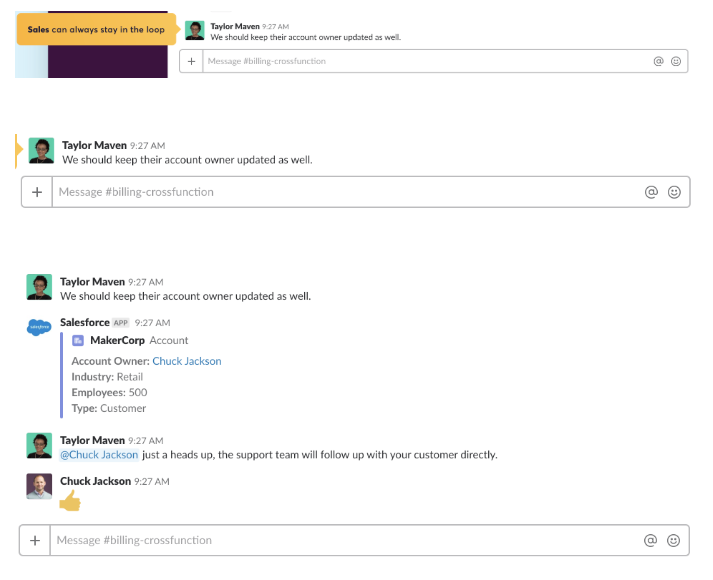
Task: Open emoji picker in top message box
Action: [676, 61]
